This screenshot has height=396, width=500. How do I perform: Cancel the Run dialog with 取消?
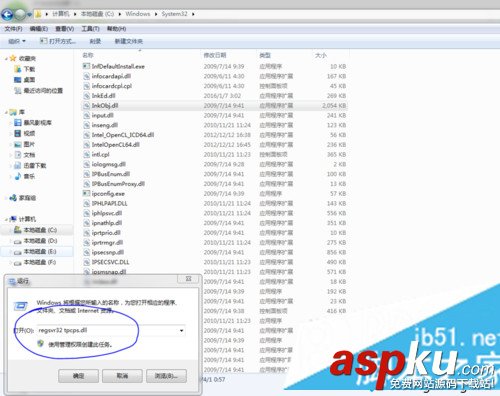(x=122, y=376)
